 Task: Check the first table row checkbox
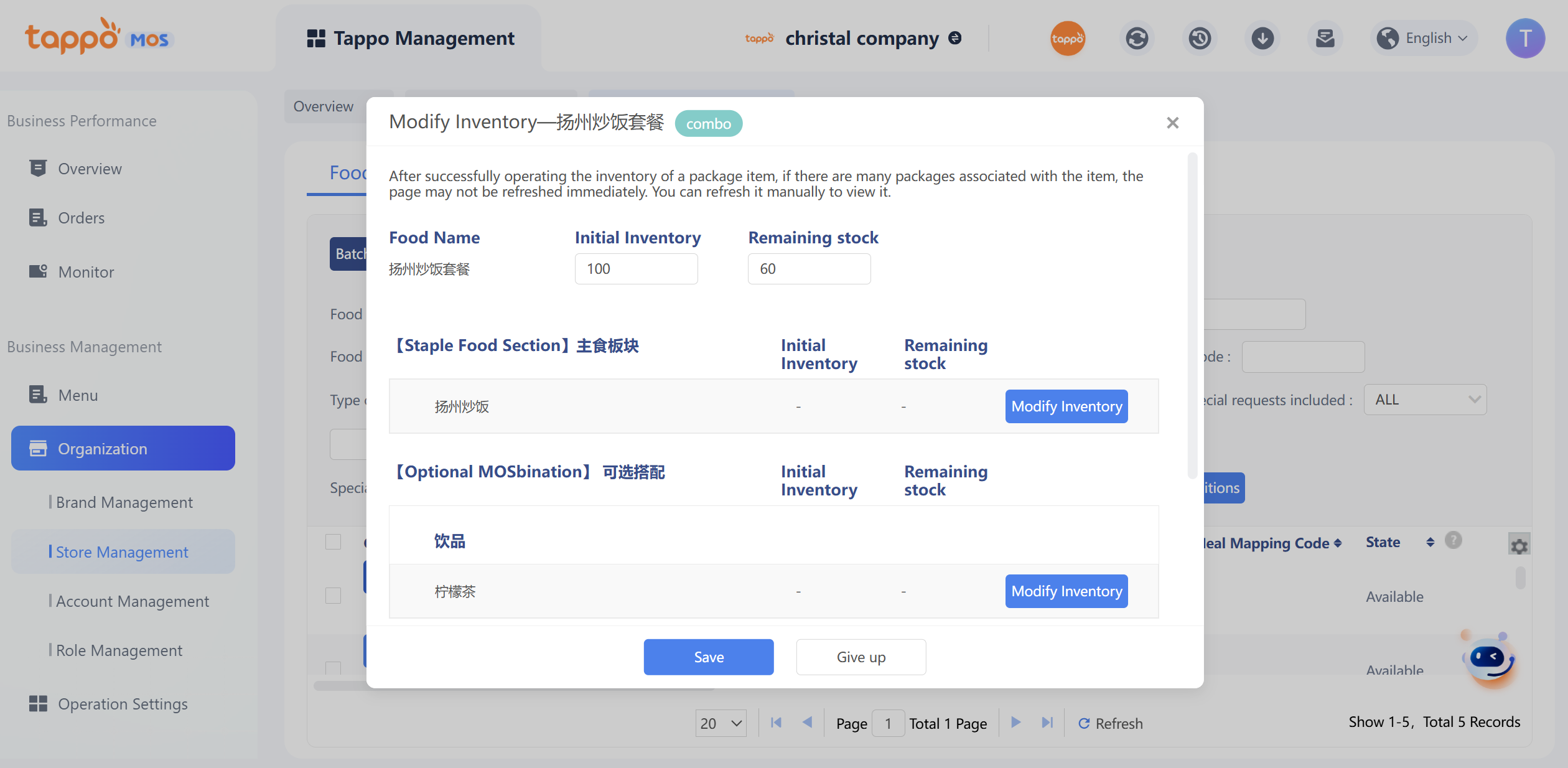click(x=334, y=596)
